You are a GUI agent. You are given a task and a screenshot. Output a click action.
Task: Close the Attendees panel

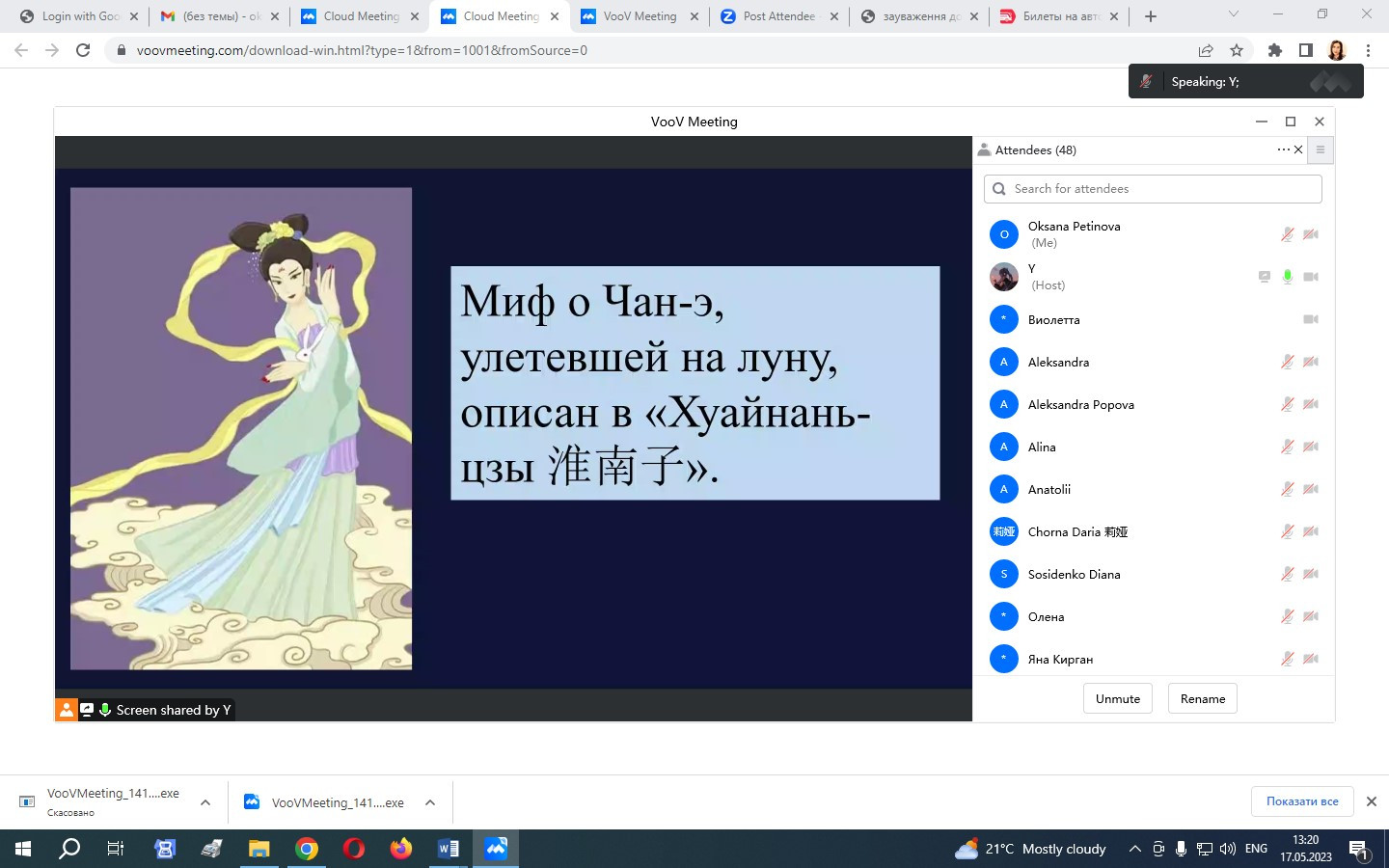point(1298,149)
